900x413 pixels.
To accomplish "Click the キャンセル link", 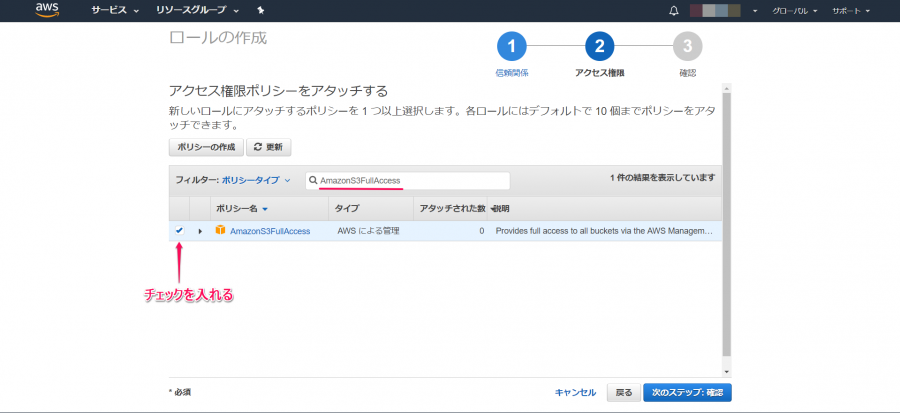I will click(575, 393).
